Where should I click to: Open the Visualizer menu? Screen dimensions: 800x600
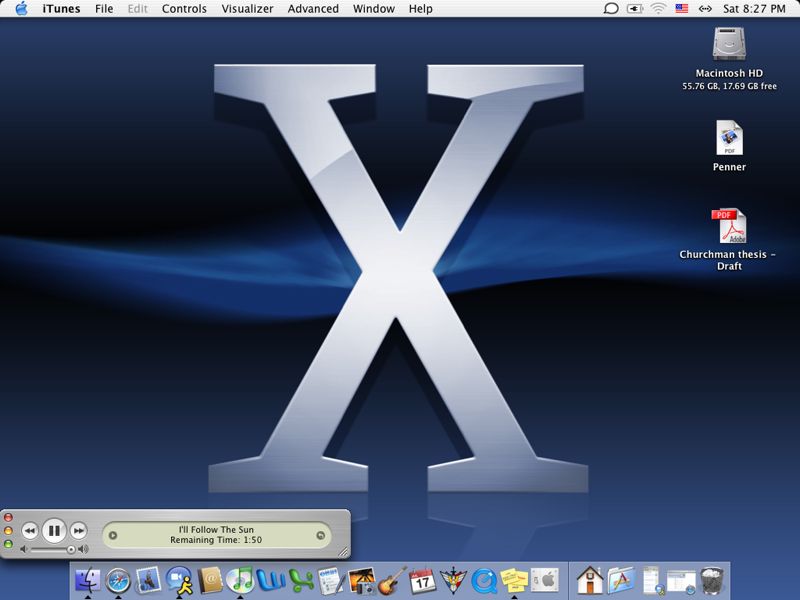tap(247, 9)
